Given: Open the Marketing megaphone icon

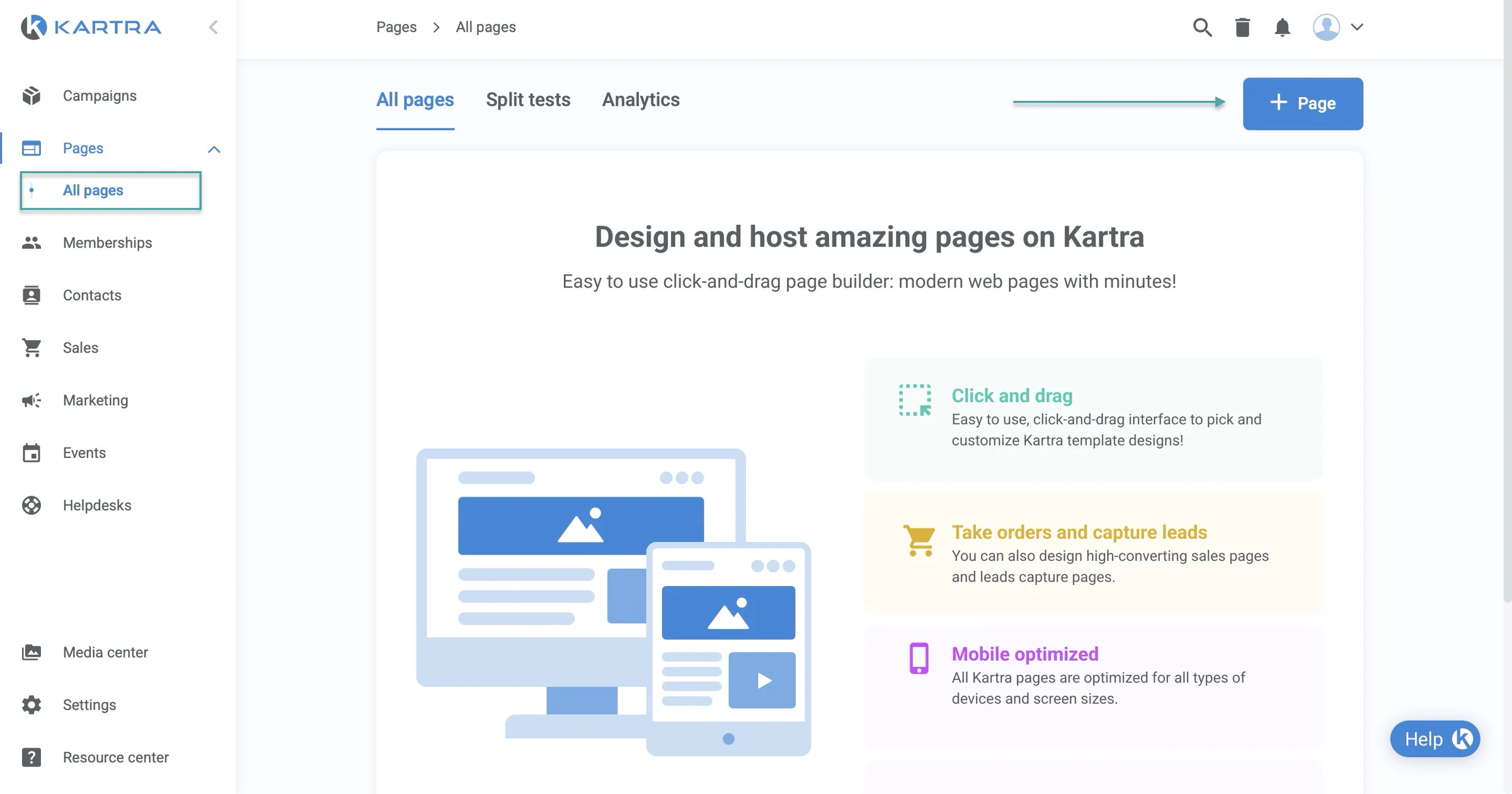Looking at the screenshot, I should pos(31,400).
